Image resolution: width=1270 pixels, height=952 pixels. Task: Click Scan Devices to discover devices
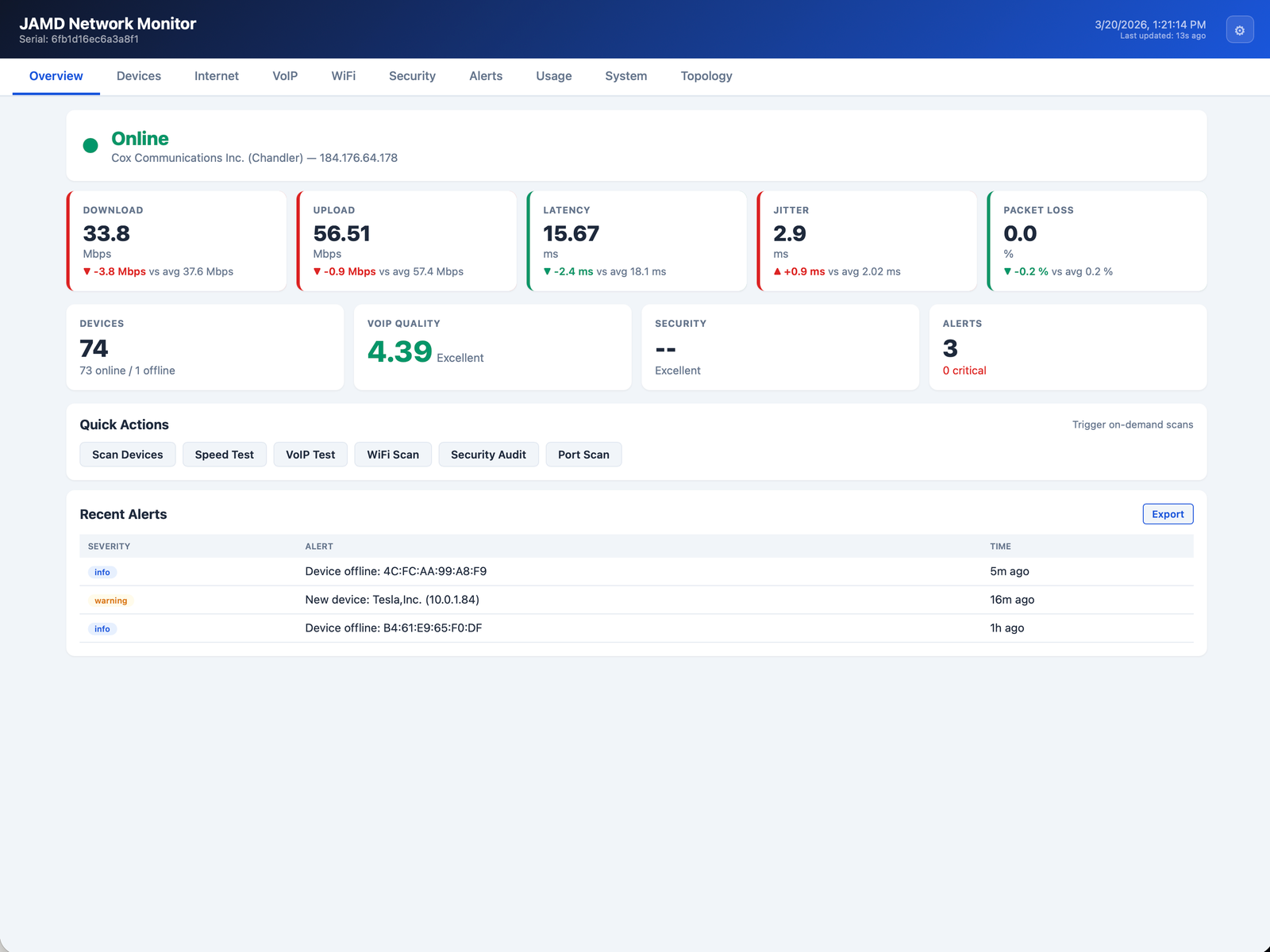127,454
